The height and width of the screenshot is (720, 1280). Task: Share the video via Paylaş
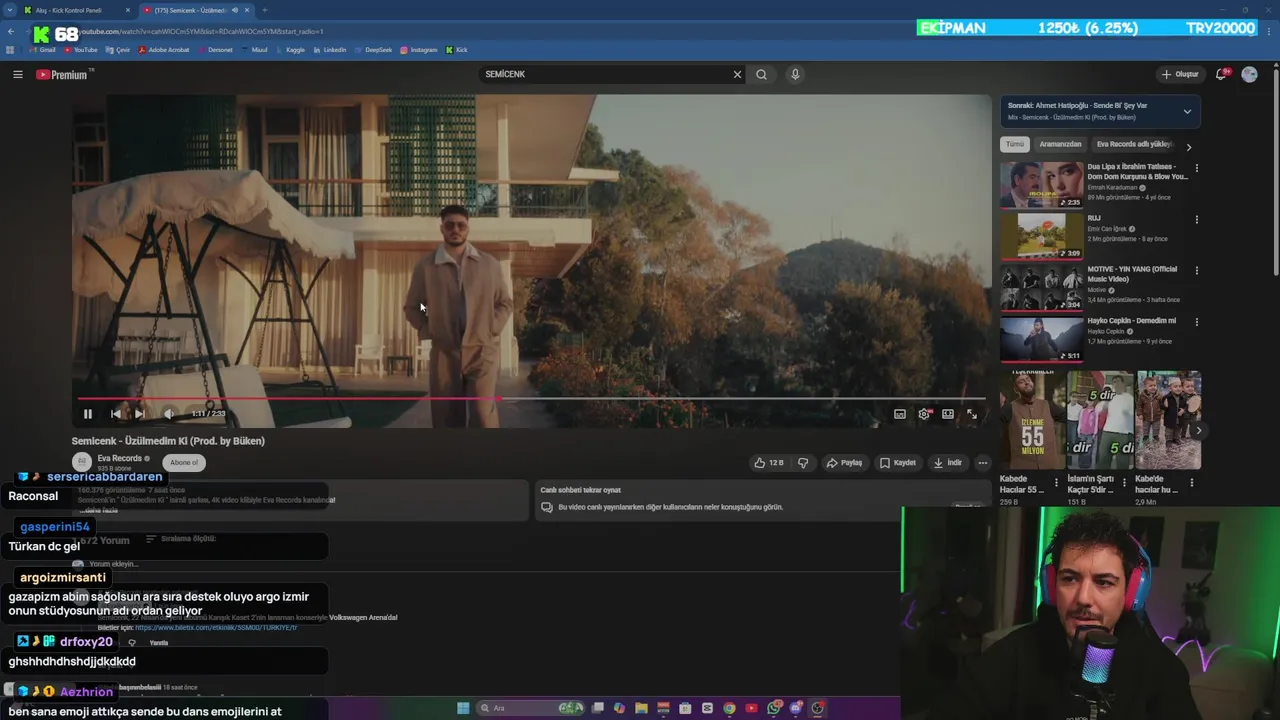click(x=844, y=463)
